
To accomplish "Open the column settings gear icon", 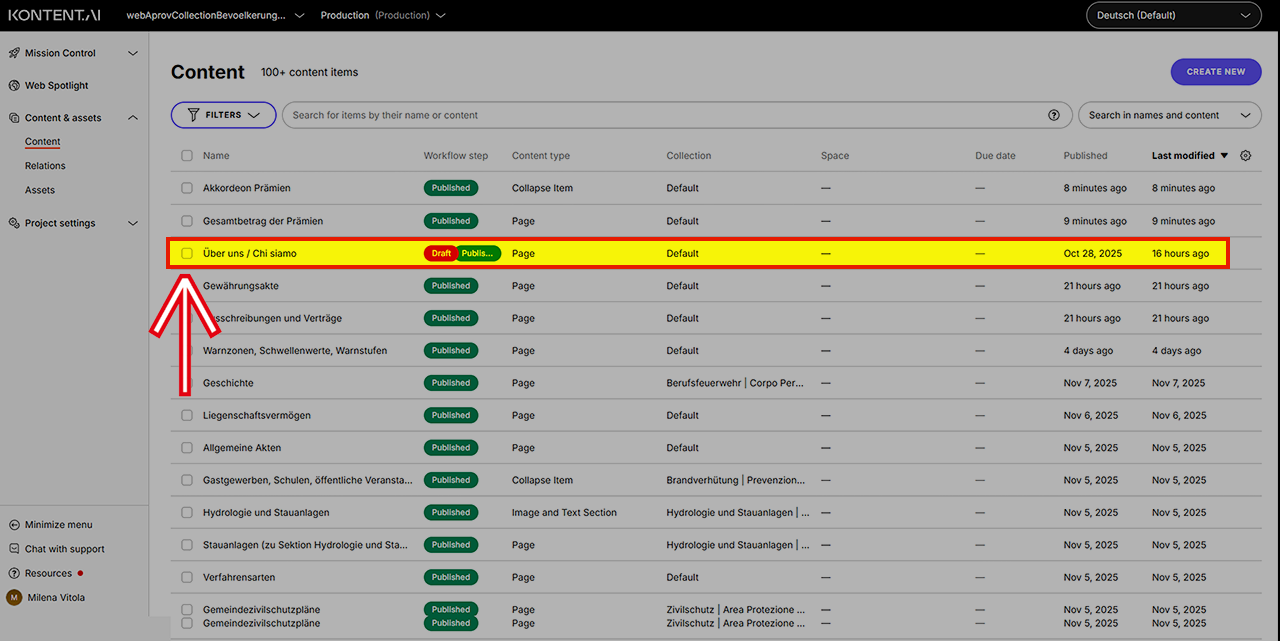I will (1245, 156).
